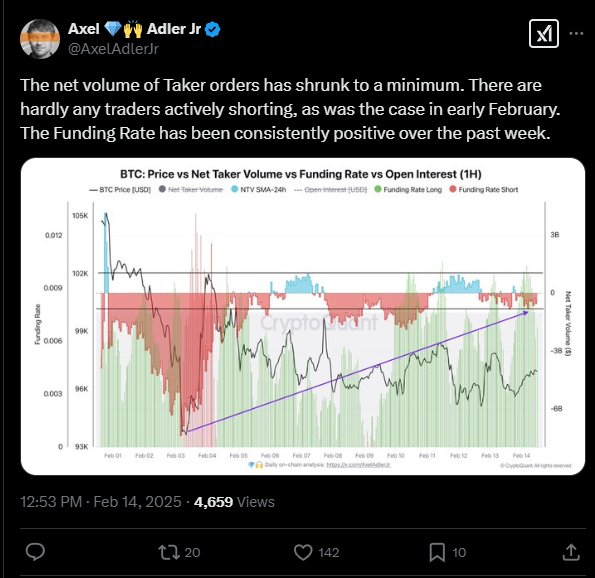Toggle BTC Price [USD] legend entry
The width and height of the screenshot is (595, 578).
click(x=120, y=189)
